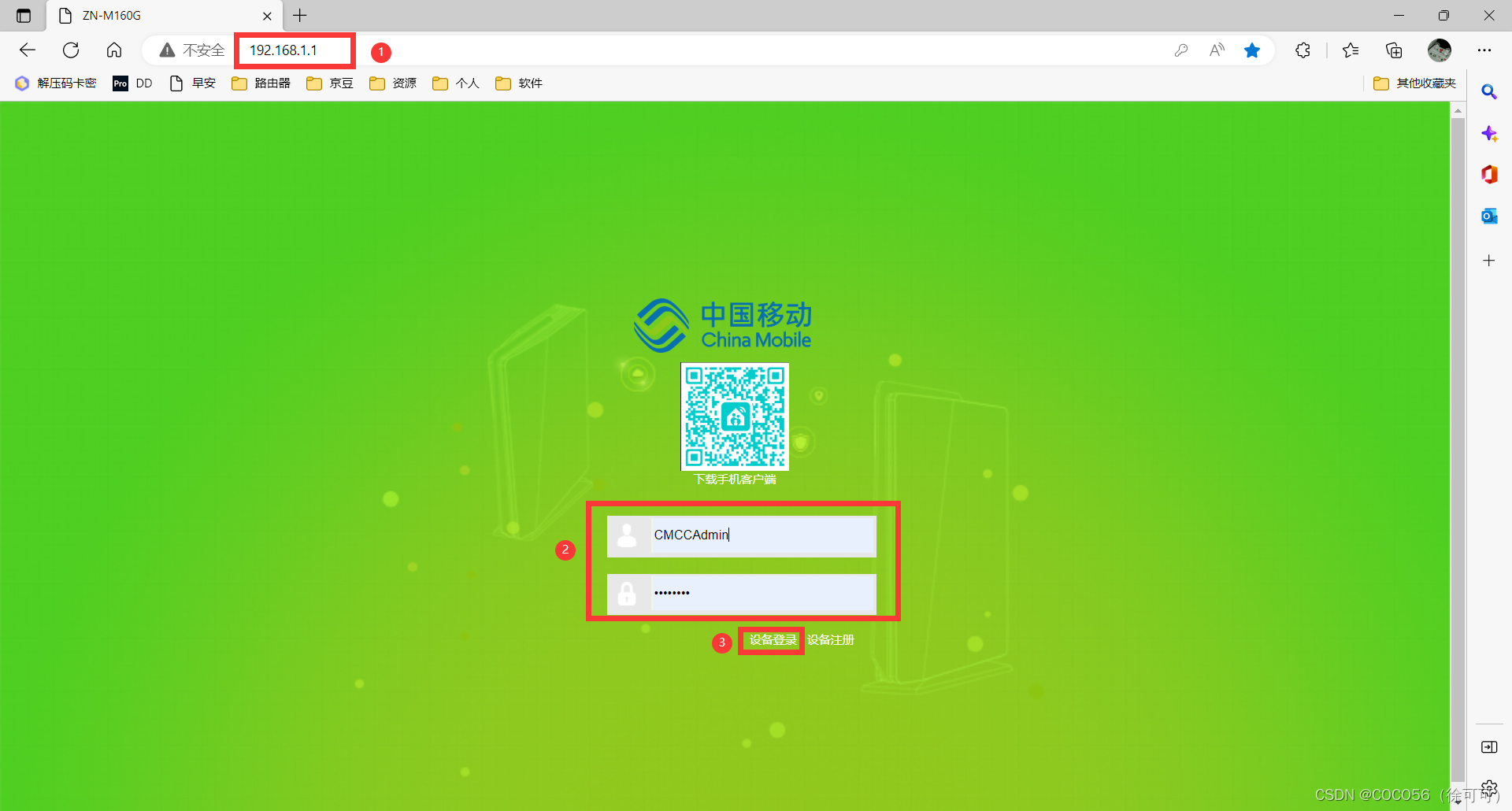Open the 早安 bookmark
This screenshot has height=811, width=1512.
point(193,83)
